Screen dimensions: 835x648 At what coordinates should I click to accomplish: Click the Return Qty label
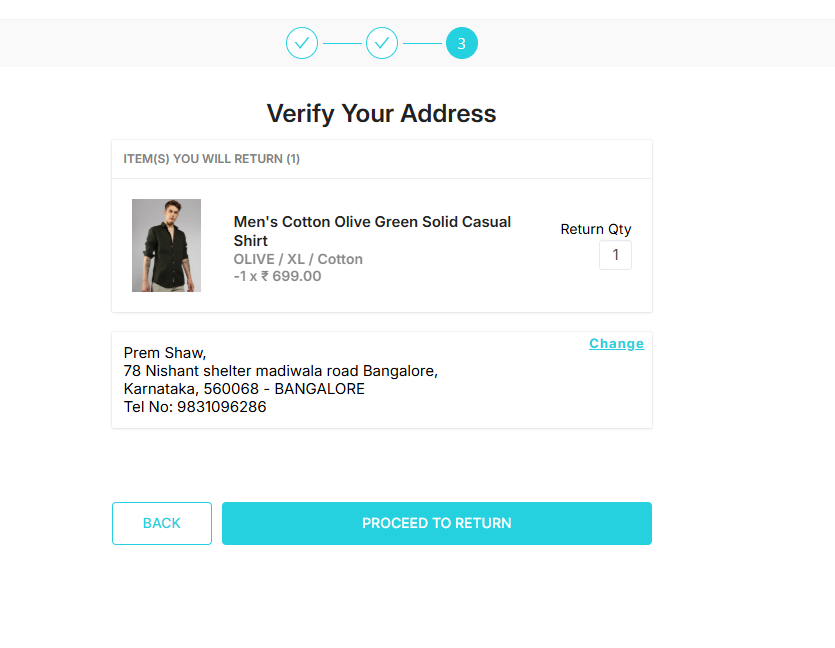pyautogui.click(x=596, y=229)
